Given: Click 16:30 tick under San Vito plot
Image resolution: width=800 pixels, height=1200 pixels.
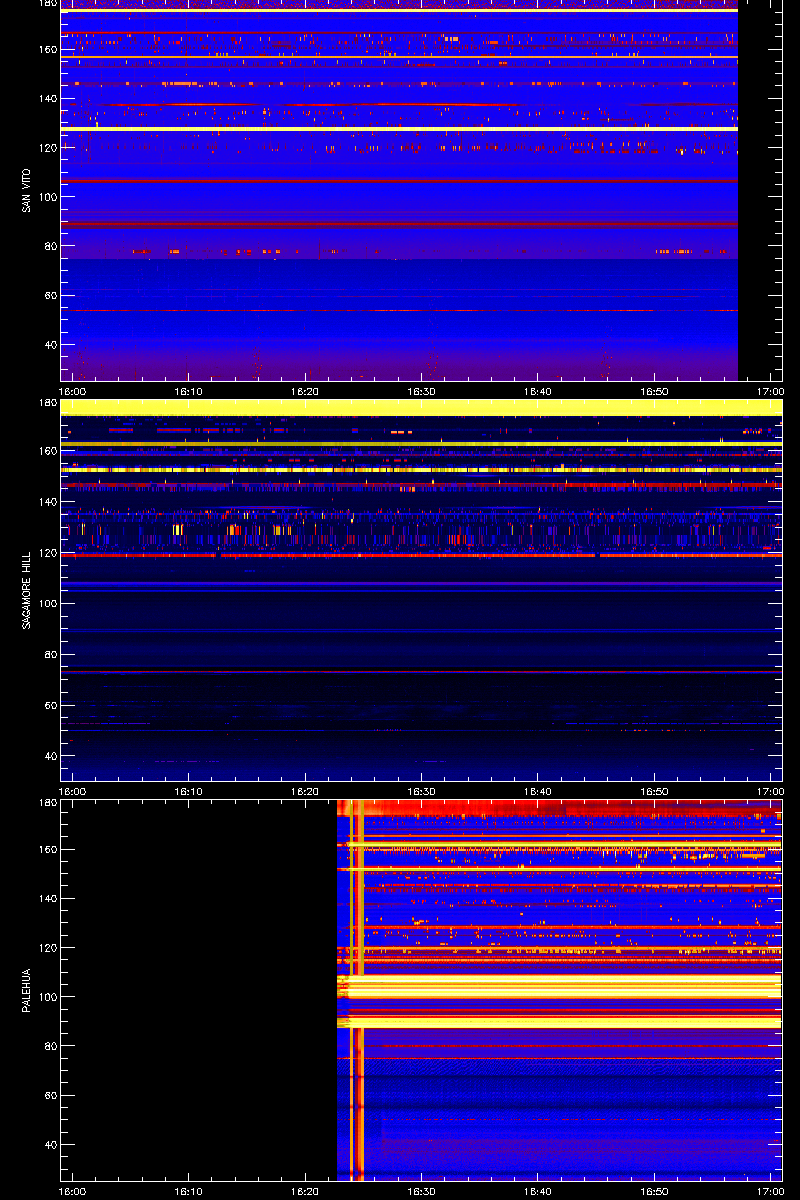Looking at the screenshot, I should [421, 391].
